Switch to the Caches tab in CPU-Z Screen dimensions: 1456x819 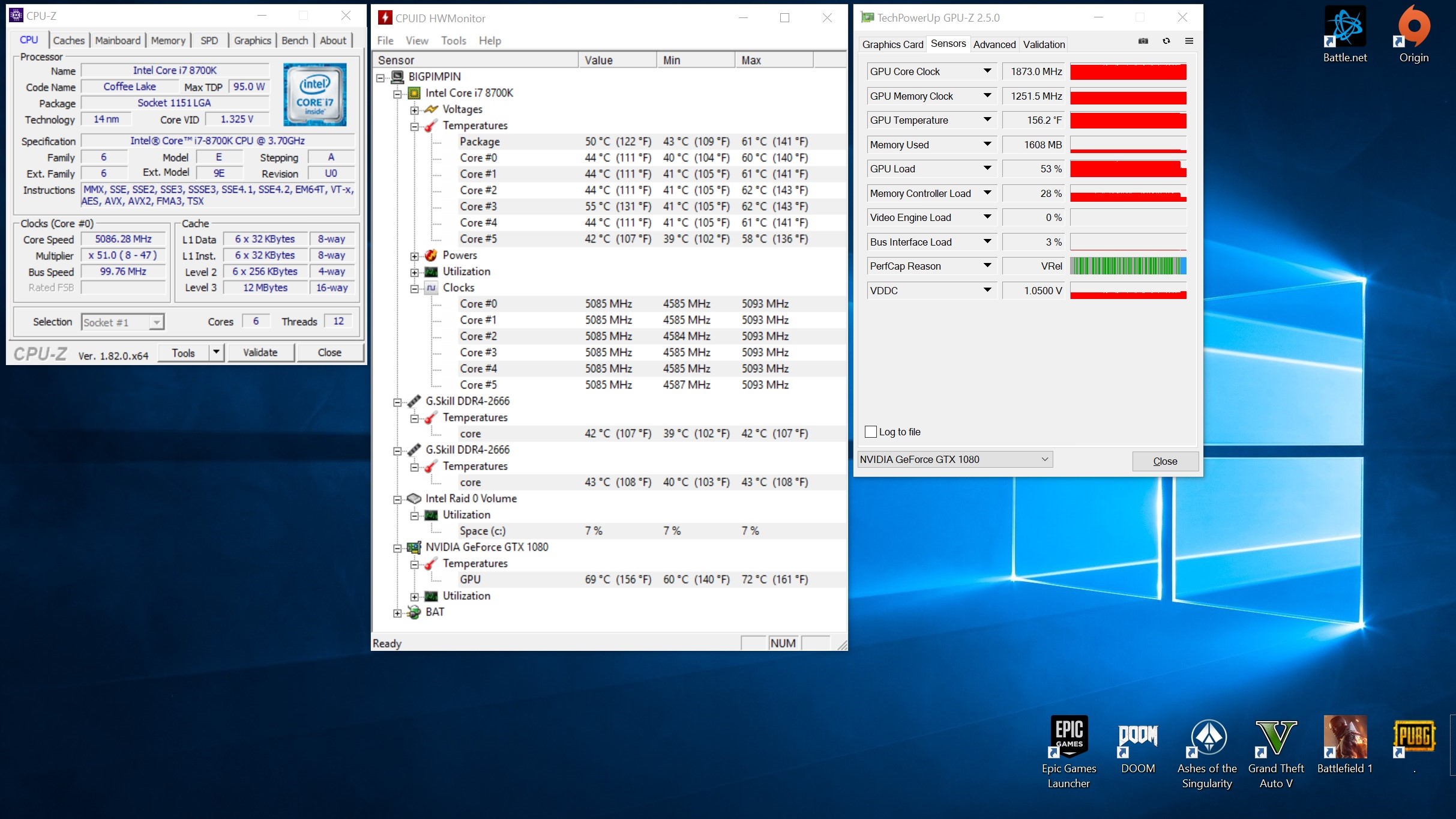pyautogui.click(x=68, y=40)
